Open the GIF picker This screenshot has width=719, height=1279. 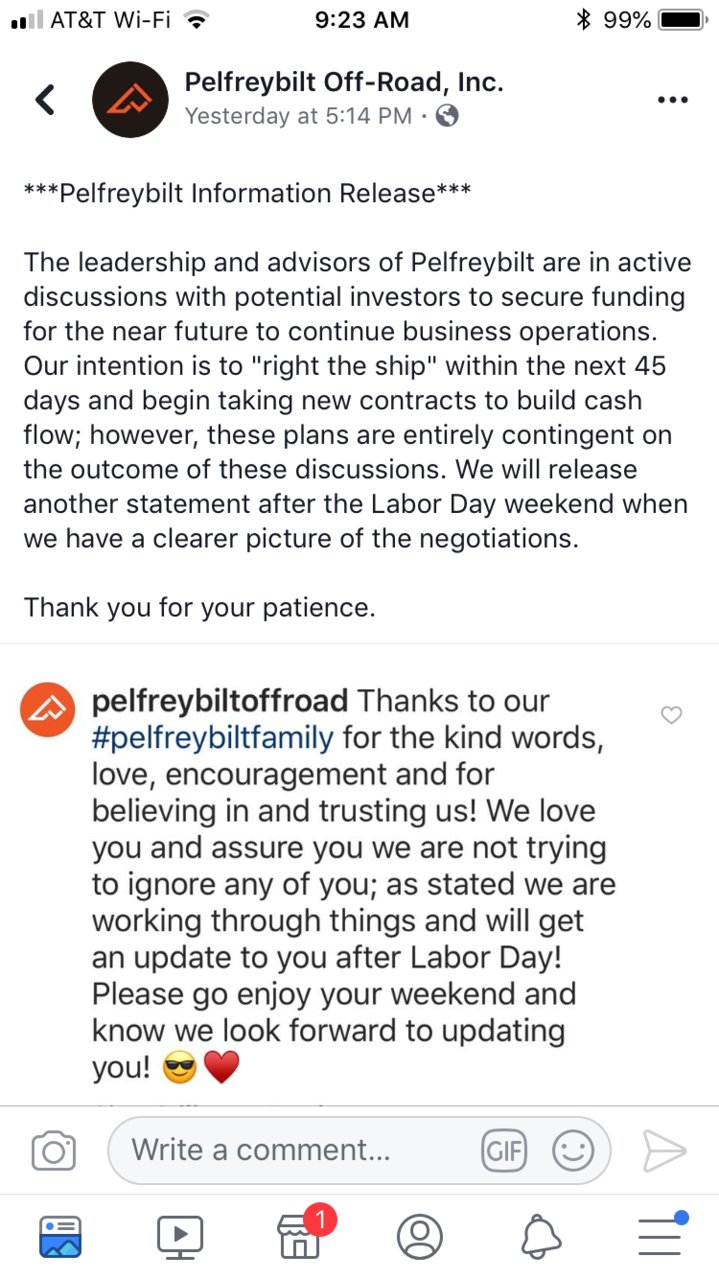[x=504, y=1151]
